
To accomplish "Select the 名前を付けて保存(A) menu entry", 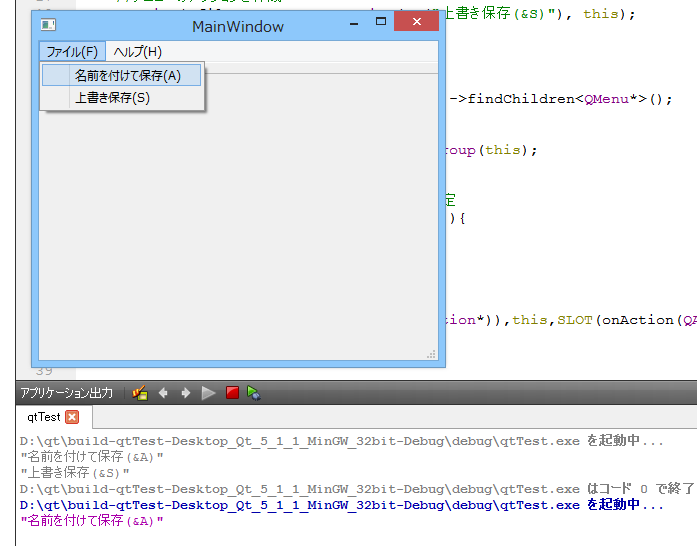I will click(121, 75).
